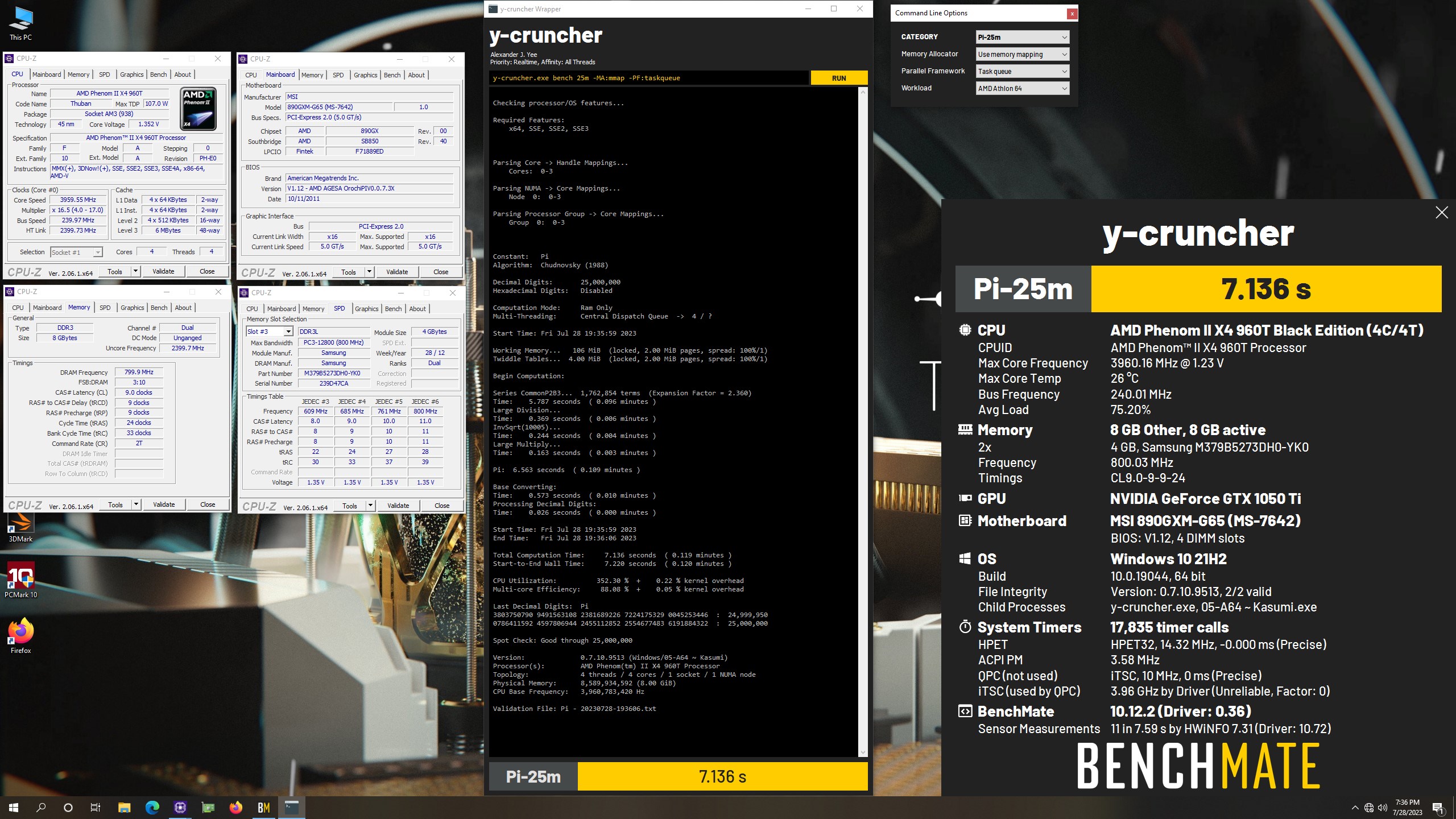The image size is (1456, 819).
Task: Switch to y-cruncher console taskbar icon
Action: [291, 807]
